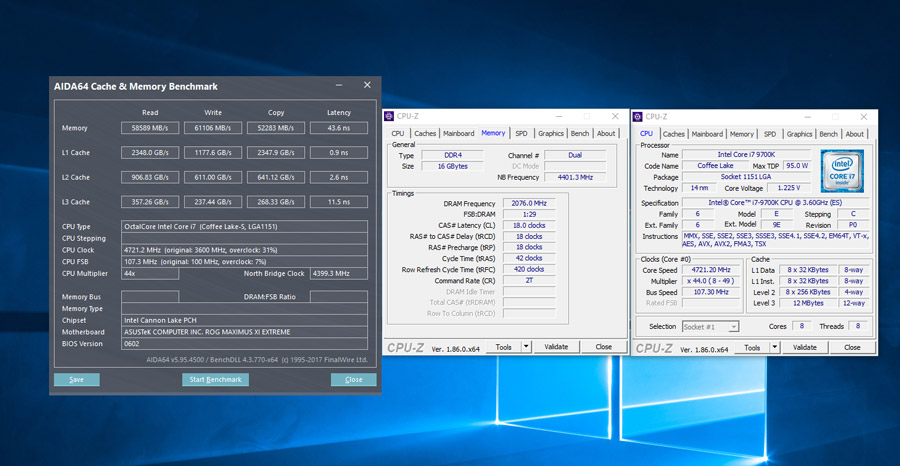Click FSB:DRAM ratio value 1:29

tap(529, 214)
